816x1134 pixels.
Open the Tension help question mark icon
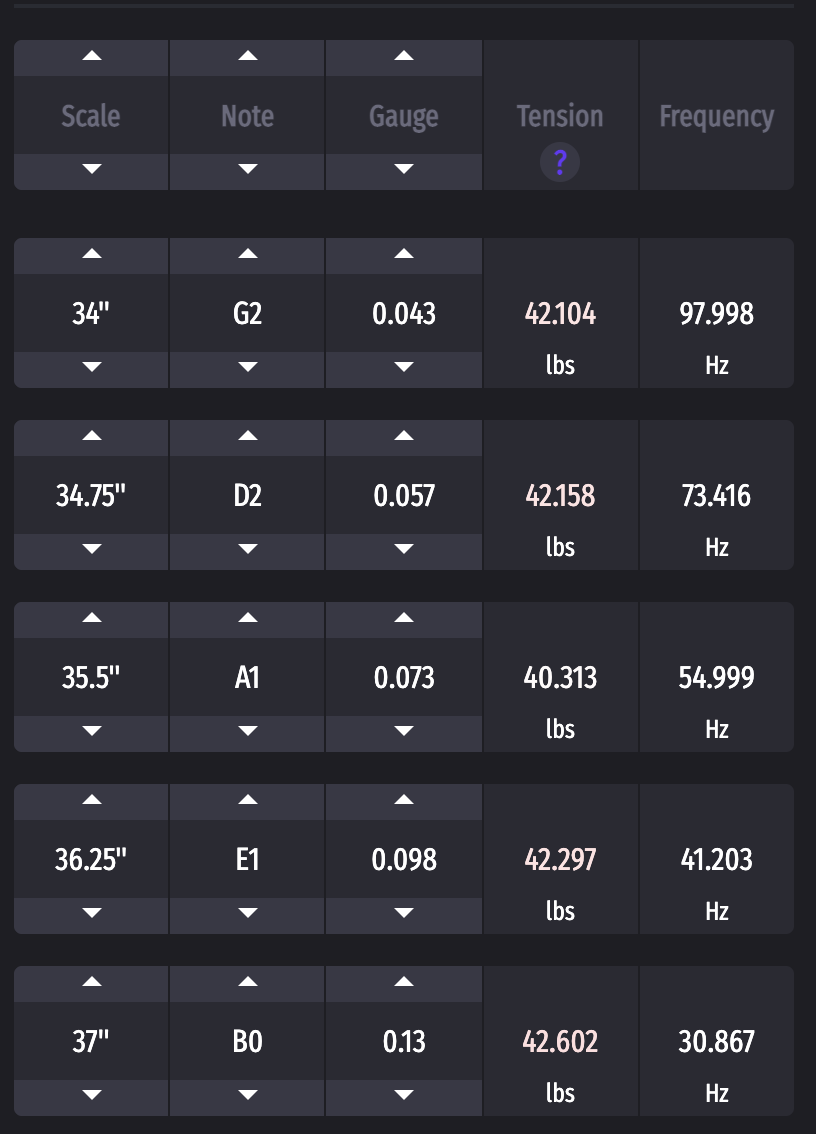pos(560,162)
